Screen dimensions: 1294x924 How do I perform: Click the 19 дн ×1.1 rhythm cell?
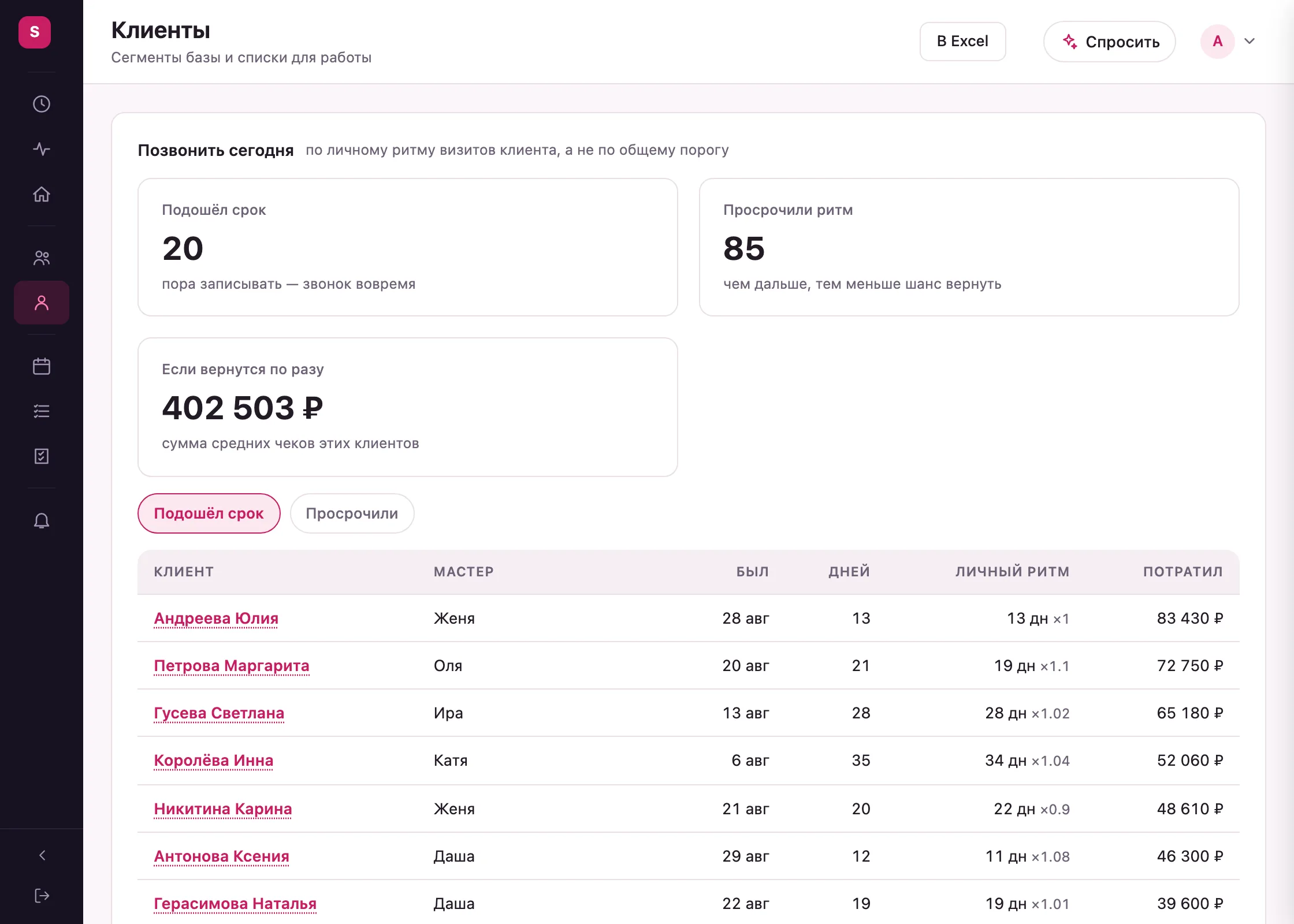point(1032,666)
